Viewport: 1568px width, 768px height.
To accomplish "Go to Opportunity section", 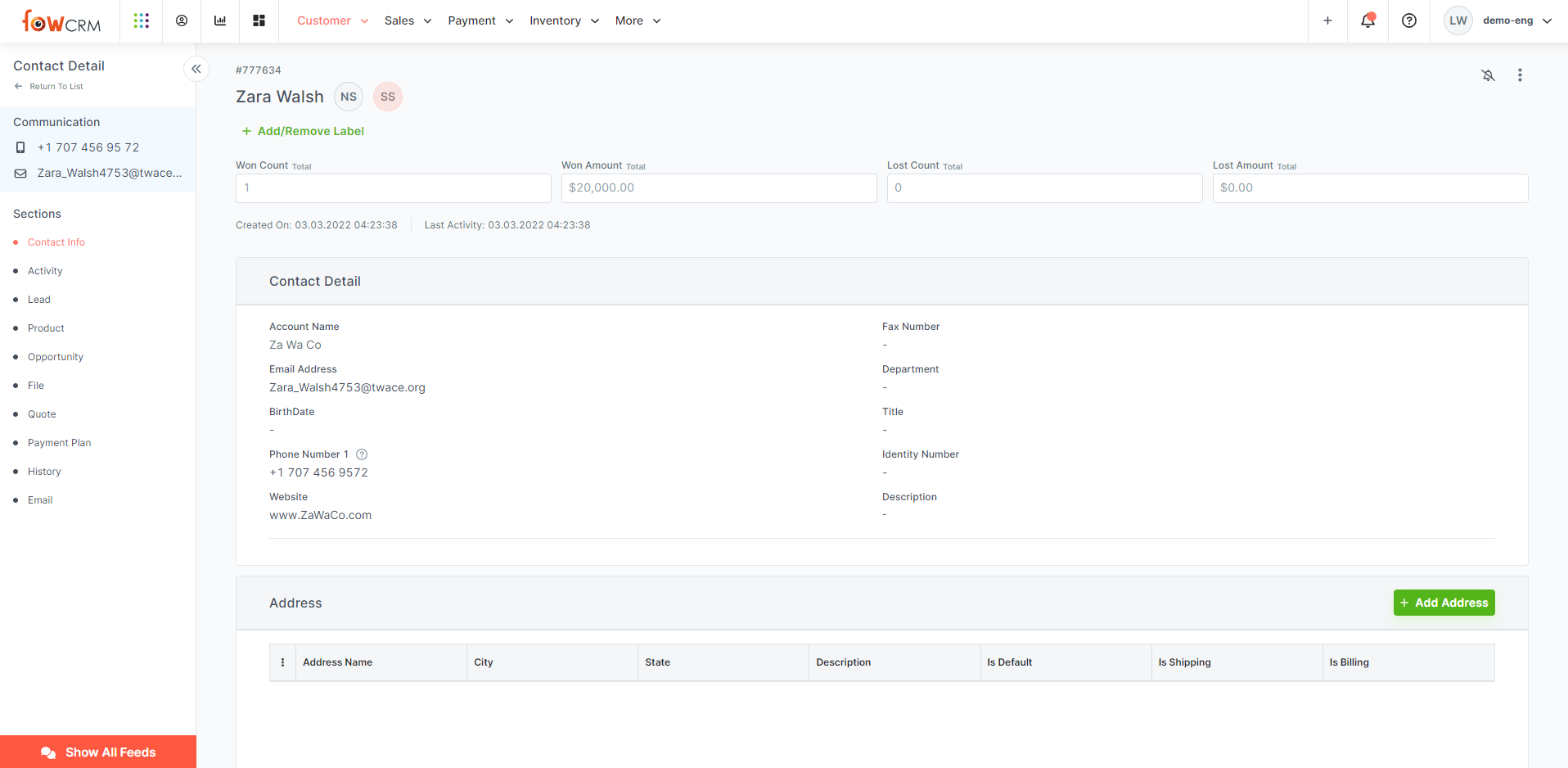I will tap(56, 357).
